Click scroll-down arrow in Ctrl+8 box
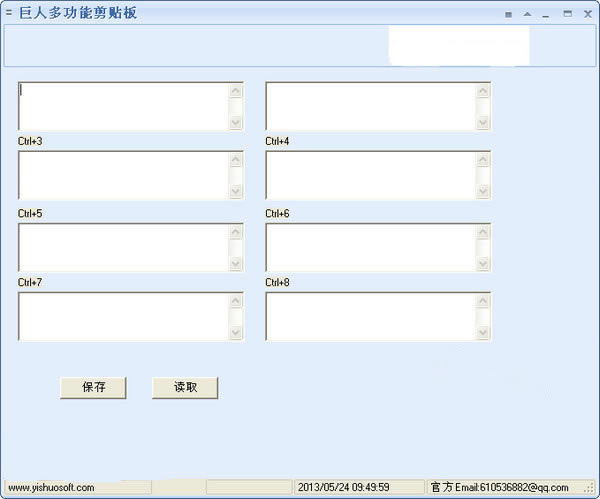This screenshot has height=499, width=600. [x=483, y=333]
